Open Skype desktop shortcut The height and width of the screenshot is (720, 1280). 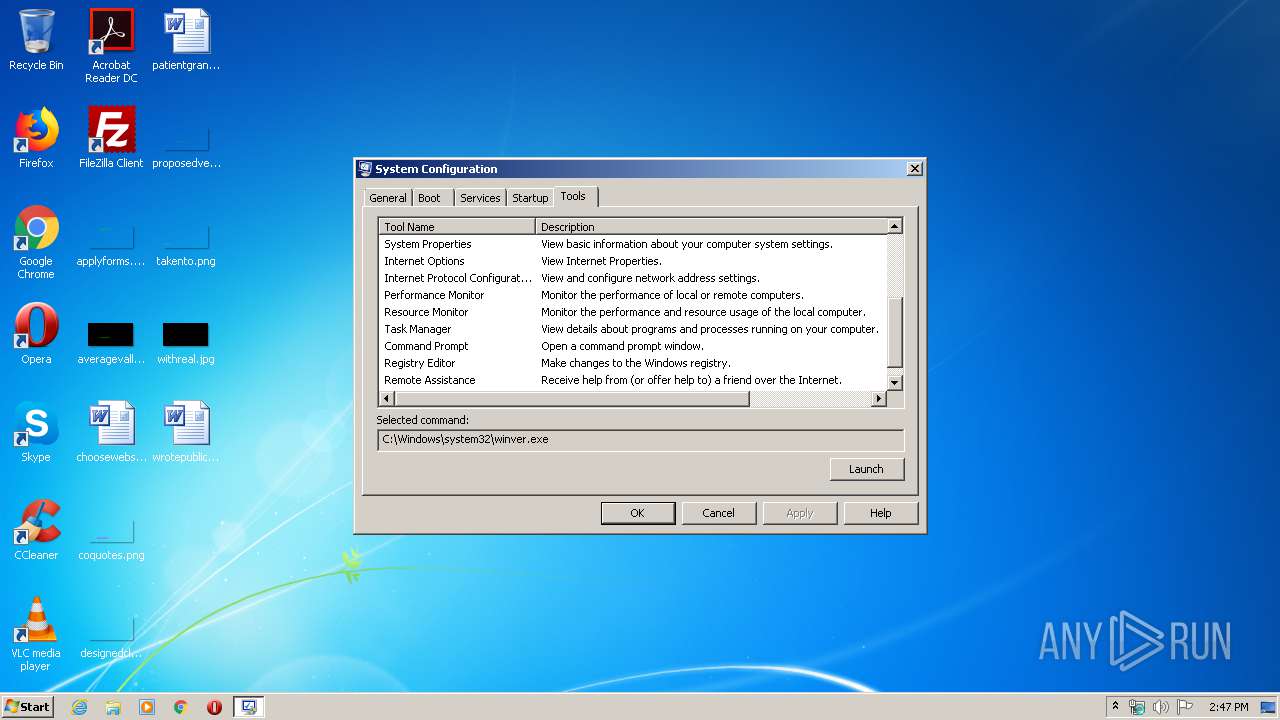click(36, 433)
